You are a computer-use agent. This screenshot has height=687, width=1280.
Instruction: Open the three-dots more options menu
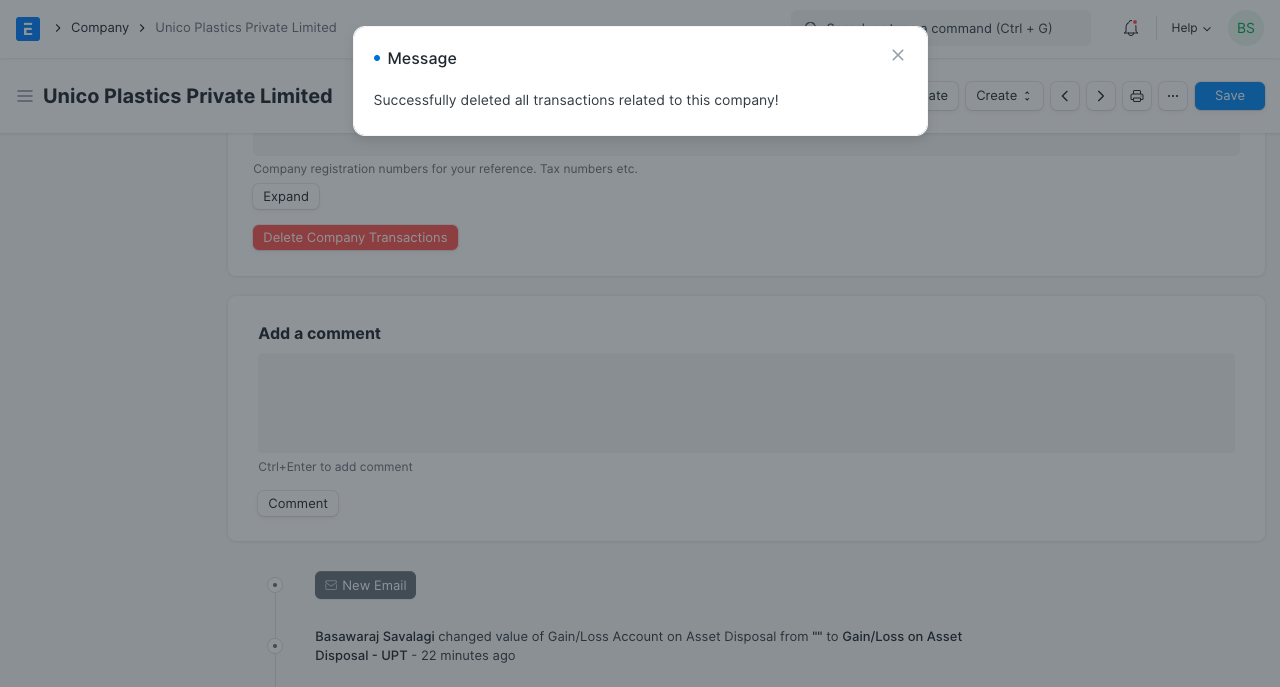(1173, 96)
